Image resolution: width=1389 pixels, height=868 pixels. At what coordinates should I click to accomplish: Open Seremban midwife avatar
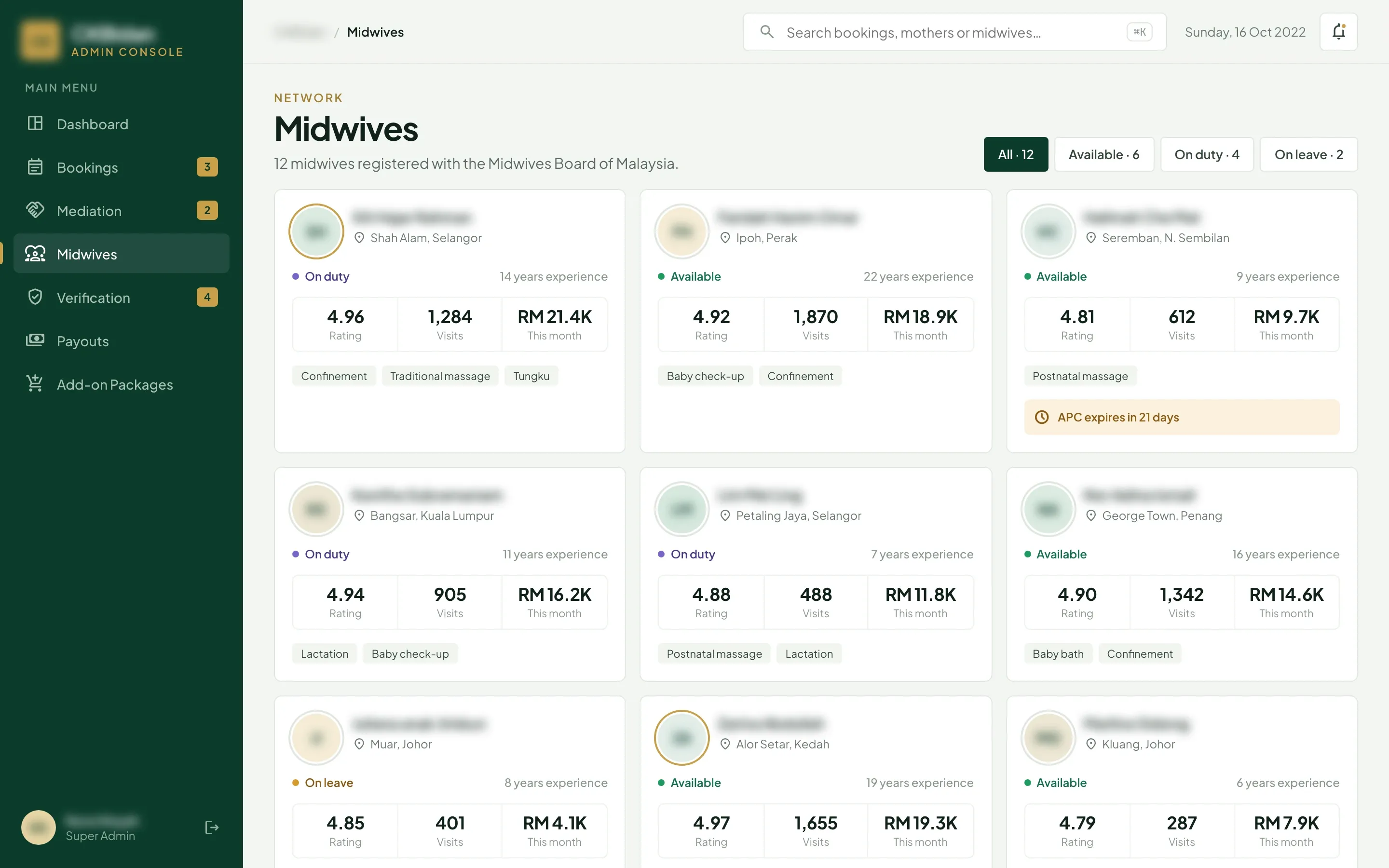coord(1048,231)
